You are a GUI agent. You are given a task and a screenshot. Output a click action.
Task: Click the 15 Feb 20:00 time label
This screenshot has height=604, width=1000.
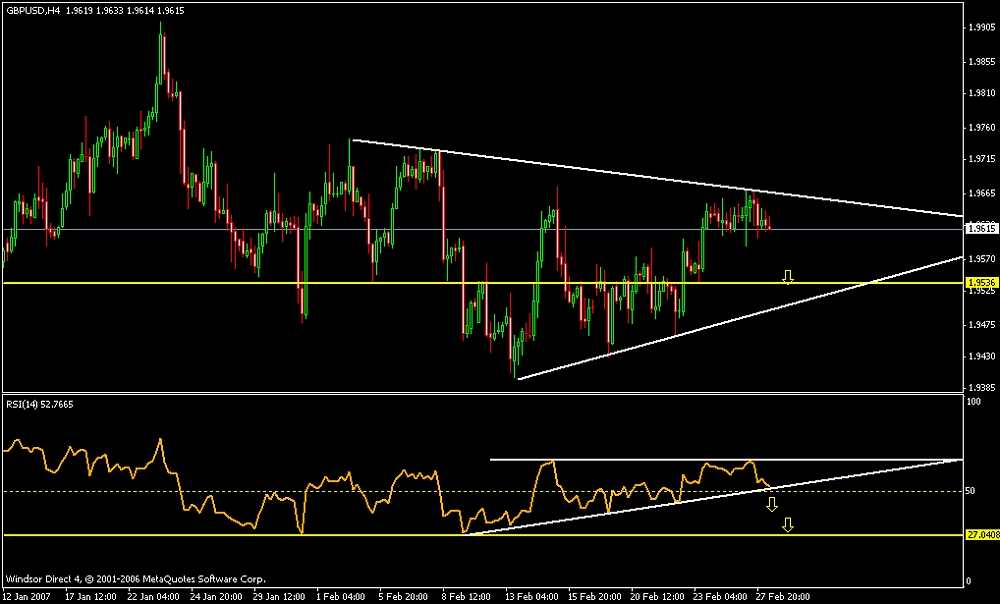tap(594, 597)
